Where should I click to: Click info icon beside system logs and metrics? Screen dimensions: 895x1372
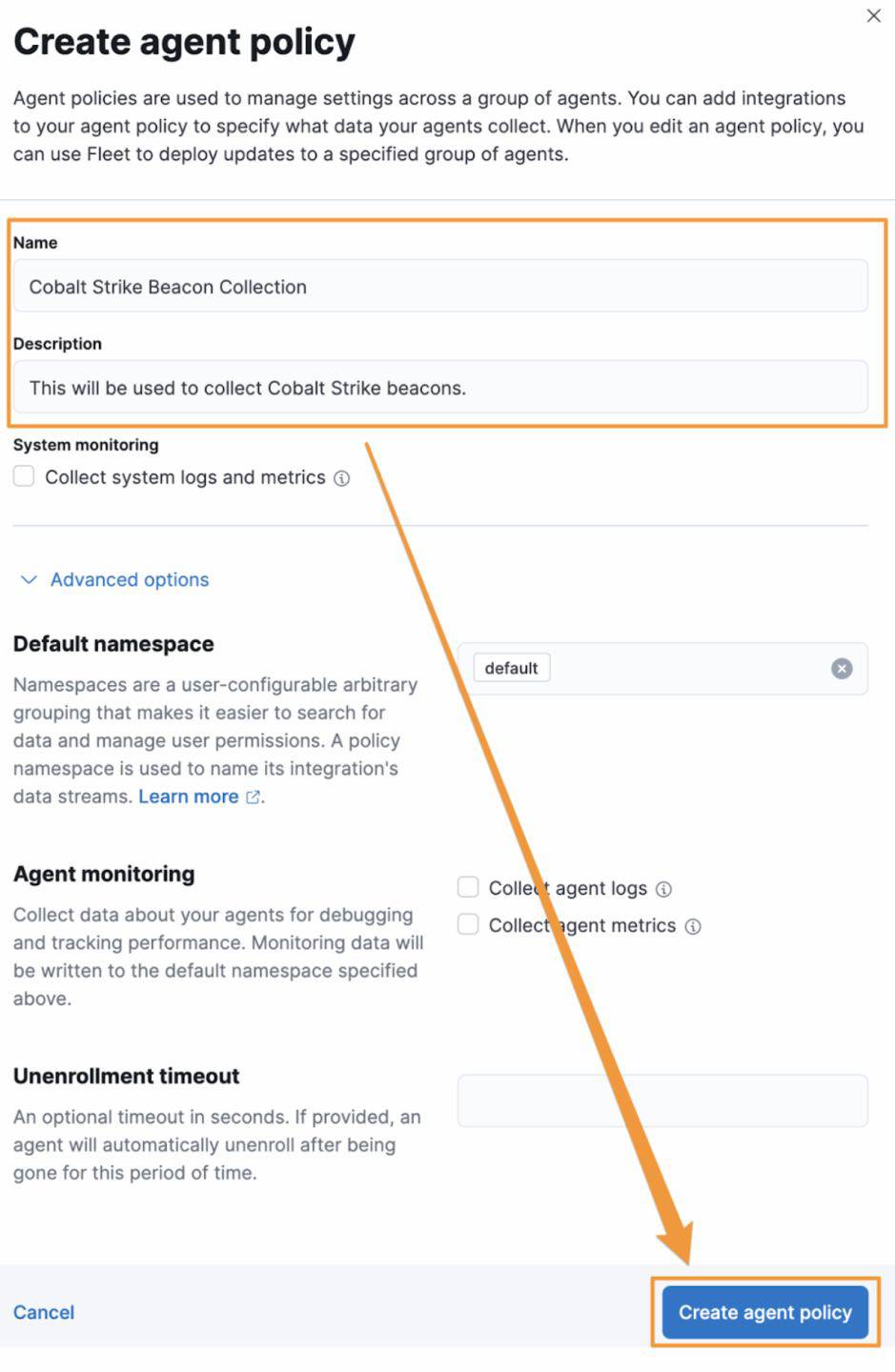point(342,478)
